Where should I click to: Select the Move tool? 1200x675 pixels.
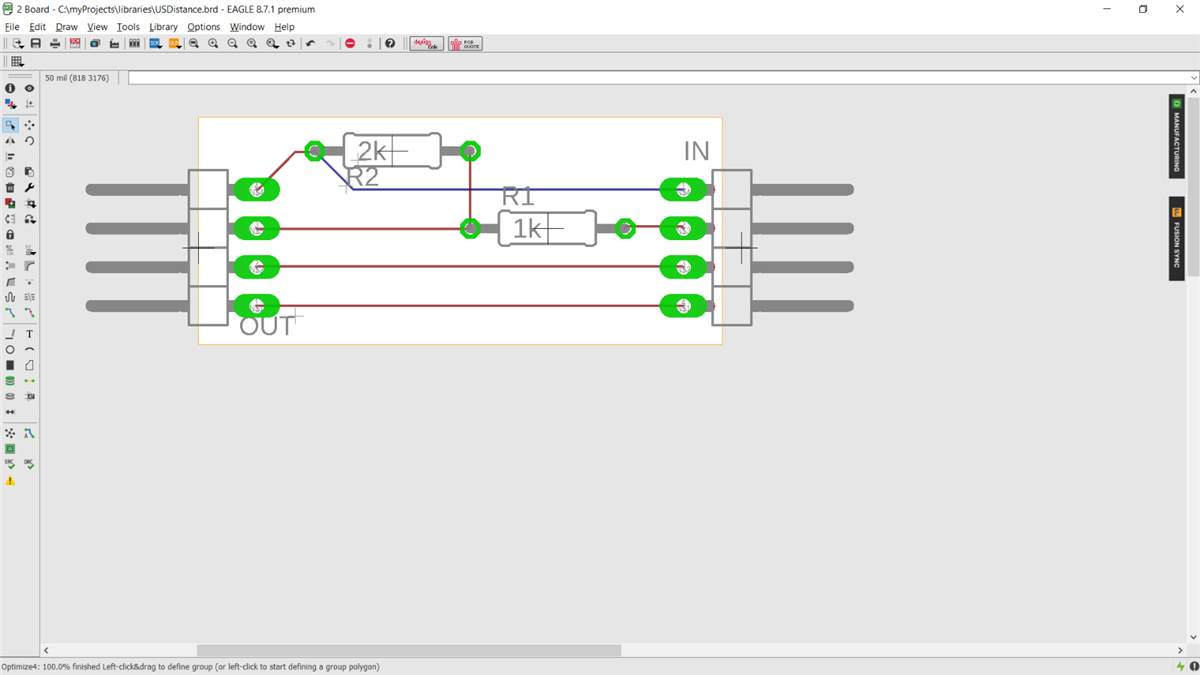[x=29, y=125]
